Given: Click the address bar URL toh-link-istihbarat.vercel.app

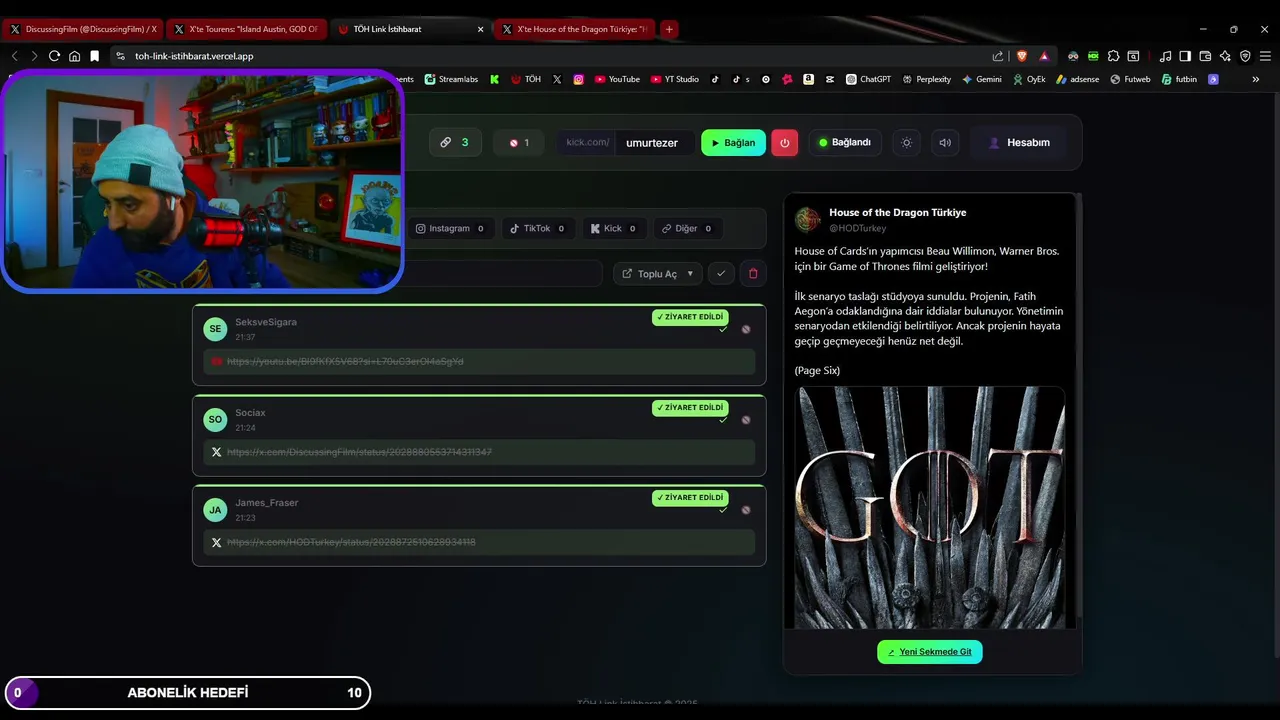Looking at the screenshot, I should coord(194,56).
